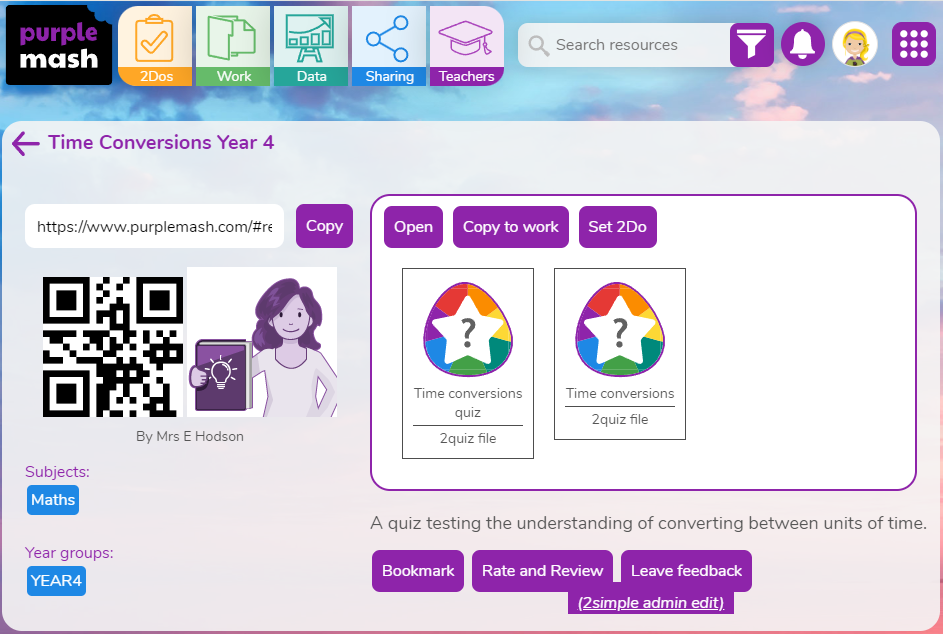The image size is (943, 634).
Task: Open the Sharing section
Action: 389,44
